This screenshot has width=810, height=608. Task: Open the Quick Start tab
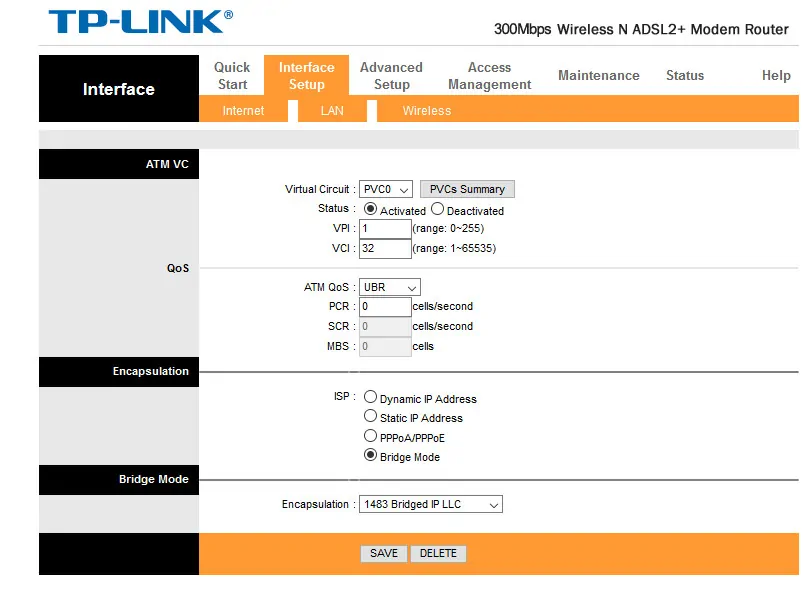tap(232, 75)
